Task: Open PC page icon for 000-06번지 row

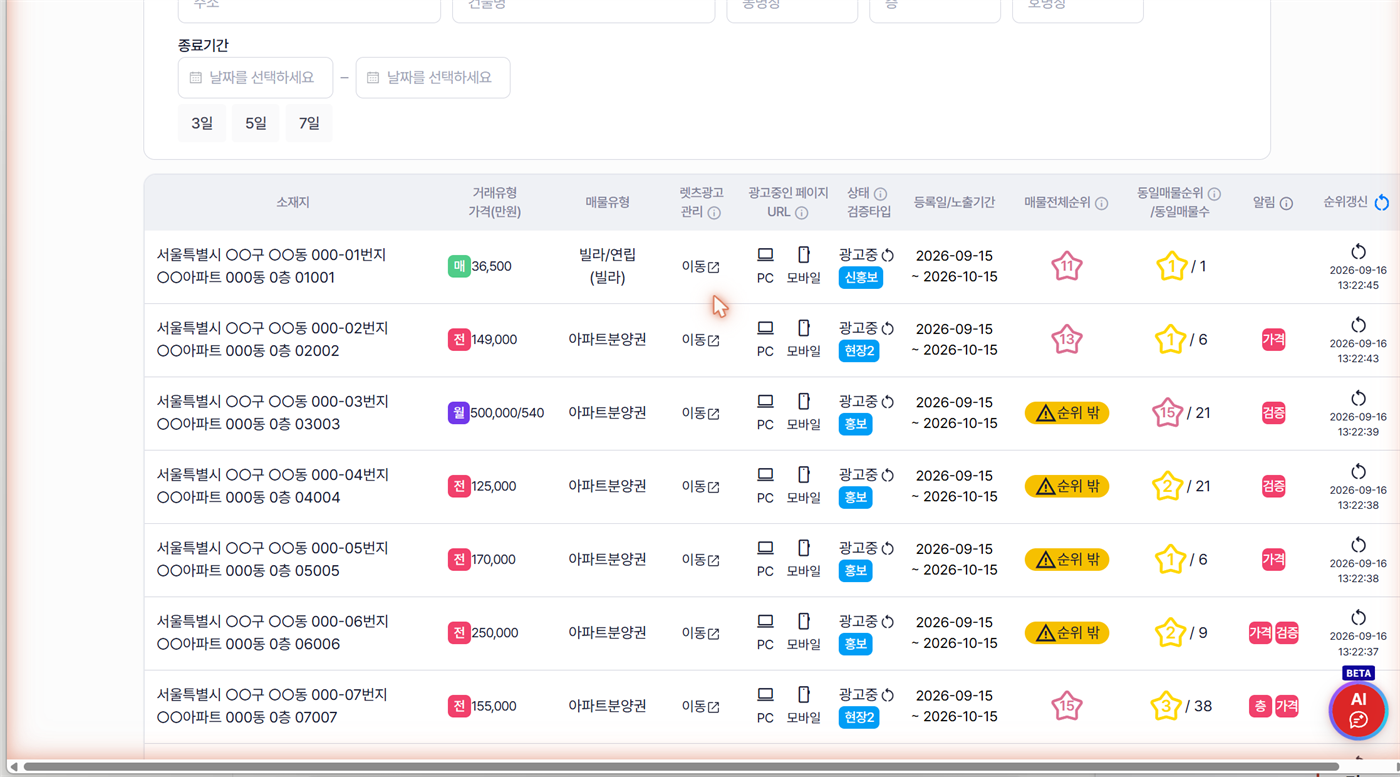Action: pyautogui.click(x=765, y=621)
